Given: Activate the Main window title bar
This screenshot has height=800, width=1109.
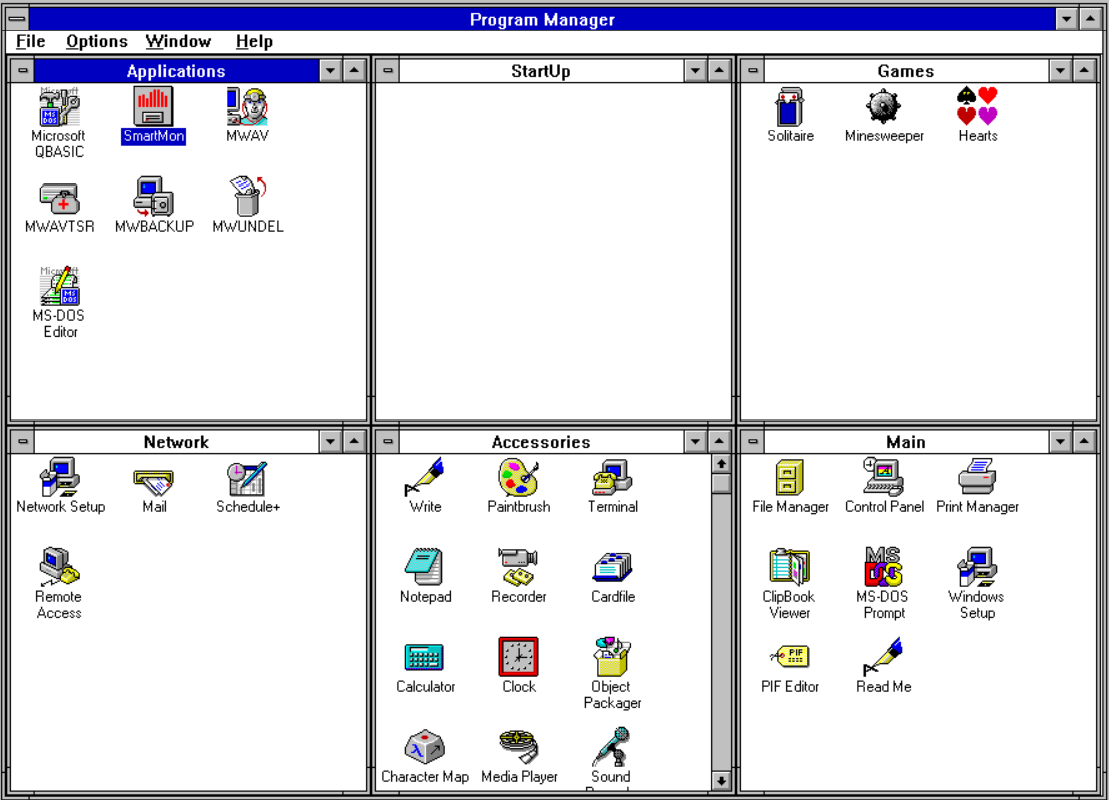Looking at the screenshot, I should pyautogui.click(x=906, y=442).
